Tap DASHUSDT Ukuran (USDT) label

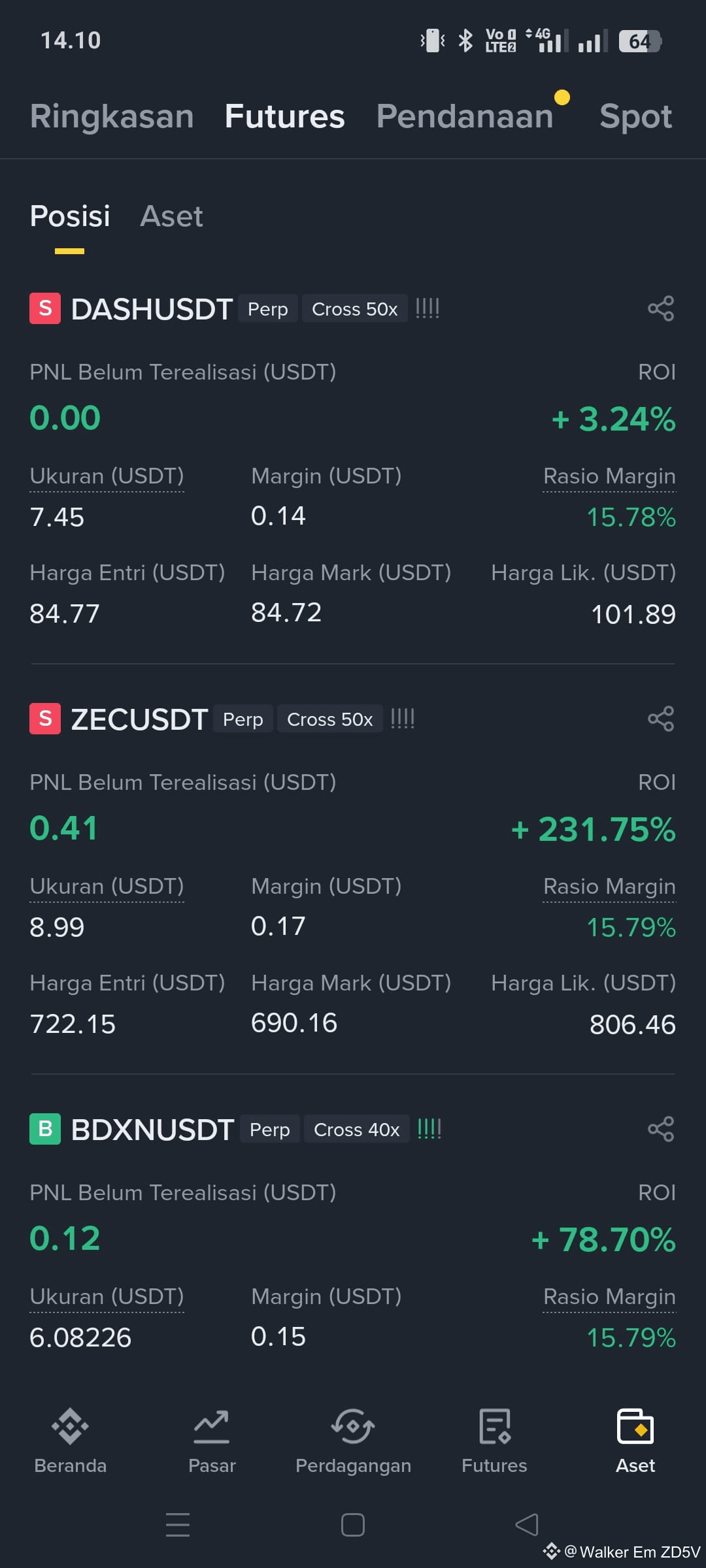107,476
